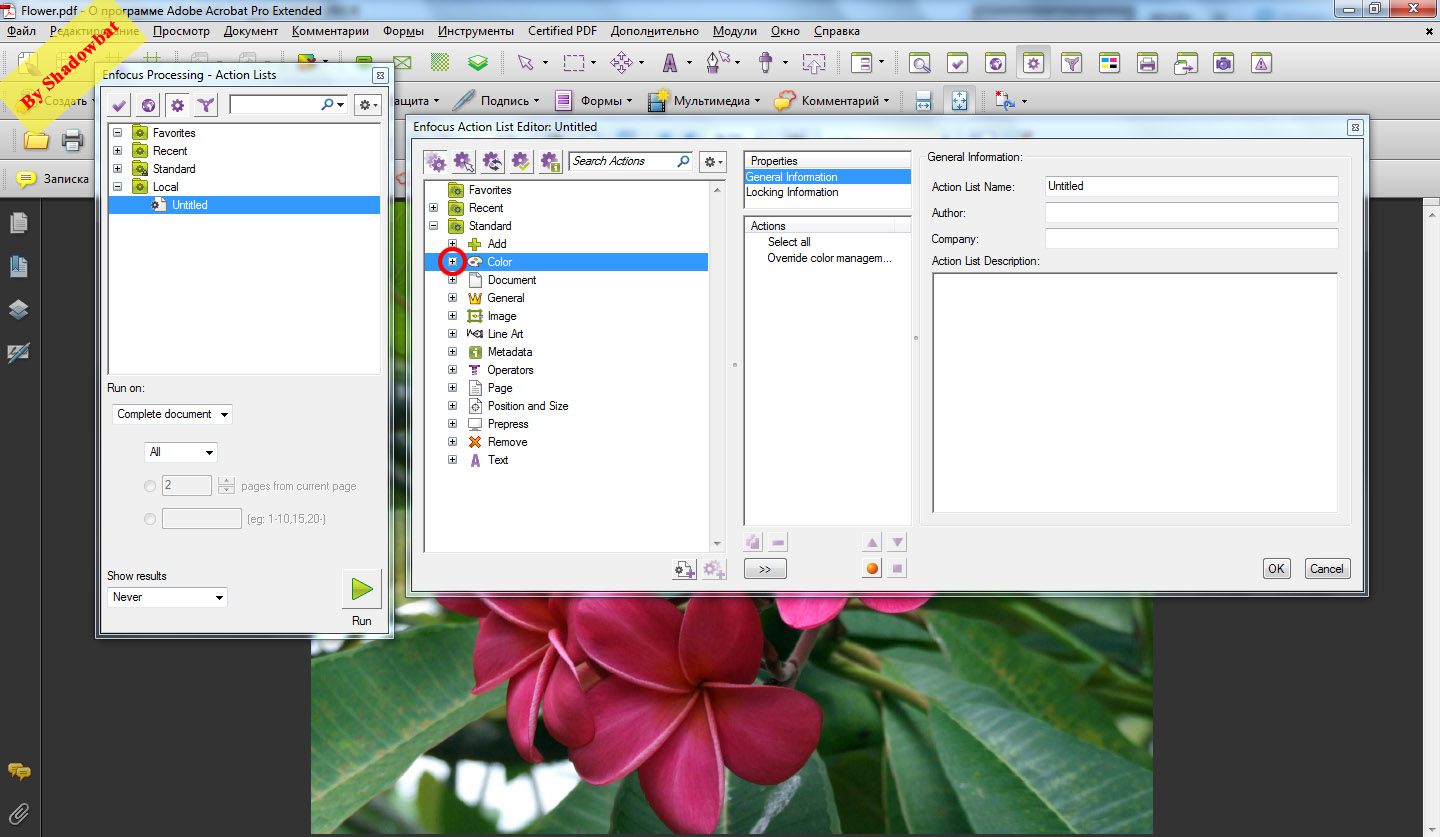This screenshot has height=837, width=1440.
Task: Select the 'pages from current page' radio button
Action: pos(150,486)
